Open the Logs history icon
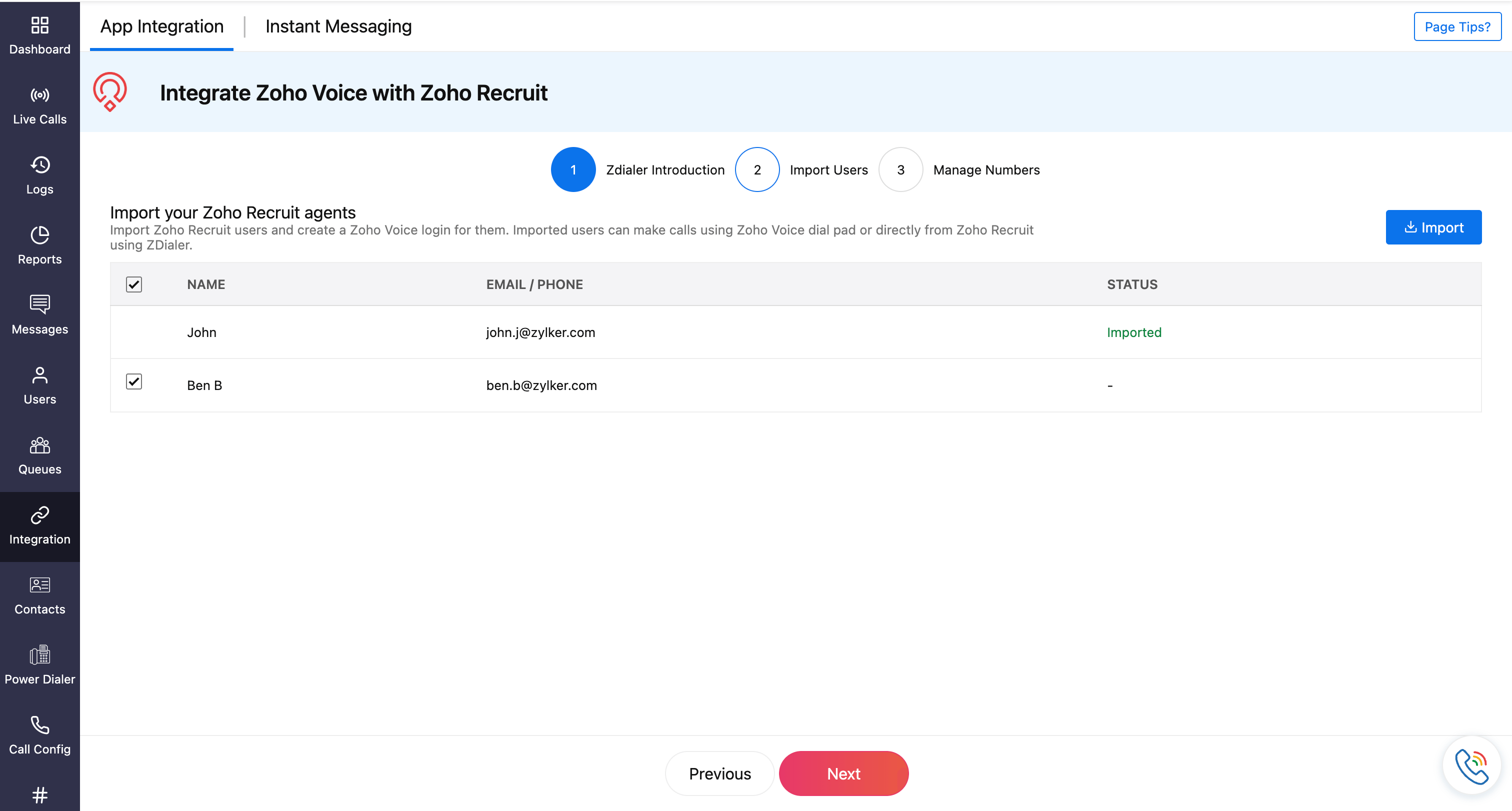This screenshot has height=811, width=1512. coord(39,165)
